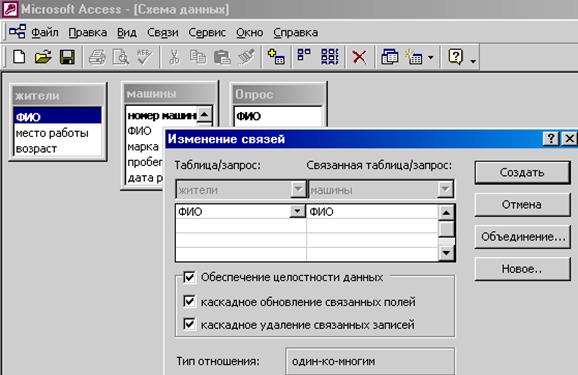The image size is (578, 375).
Task: Open the Вид menu
Action: [127, 32]
